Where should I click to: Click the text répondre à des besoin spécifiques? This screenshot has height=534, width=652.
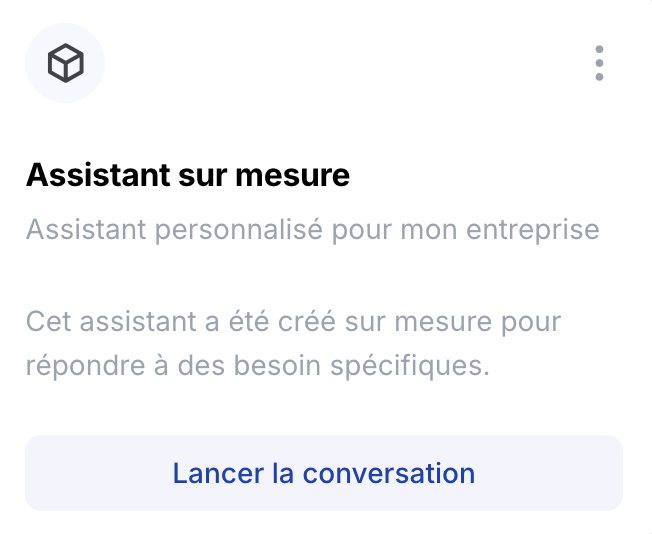coord(258,366)
